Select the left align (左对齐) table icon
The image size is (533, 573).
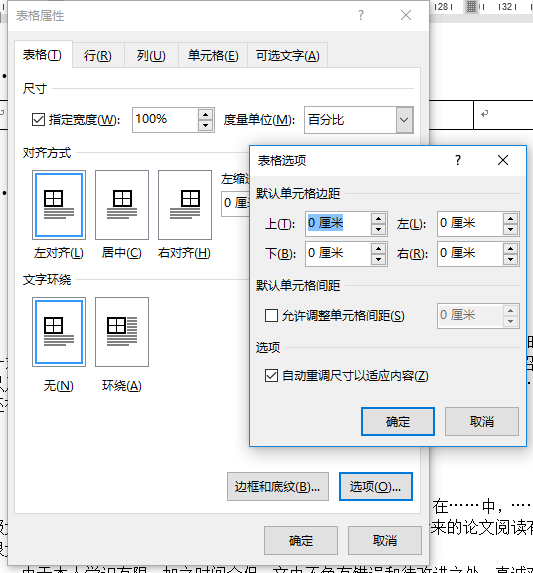pos(59,205)
